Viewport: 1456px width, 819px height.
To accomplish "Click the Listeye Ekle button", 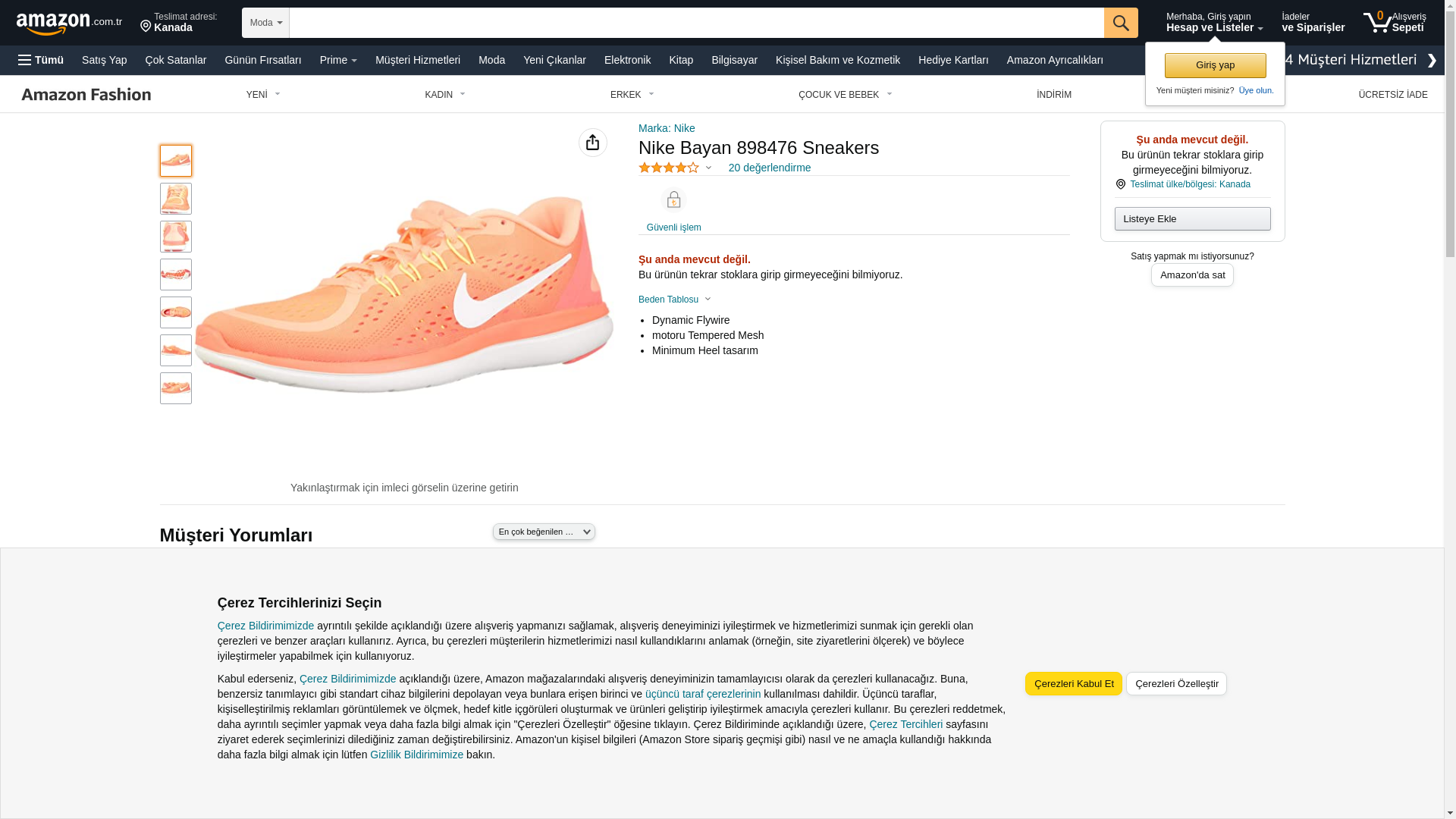I will tap(1192, 219).
